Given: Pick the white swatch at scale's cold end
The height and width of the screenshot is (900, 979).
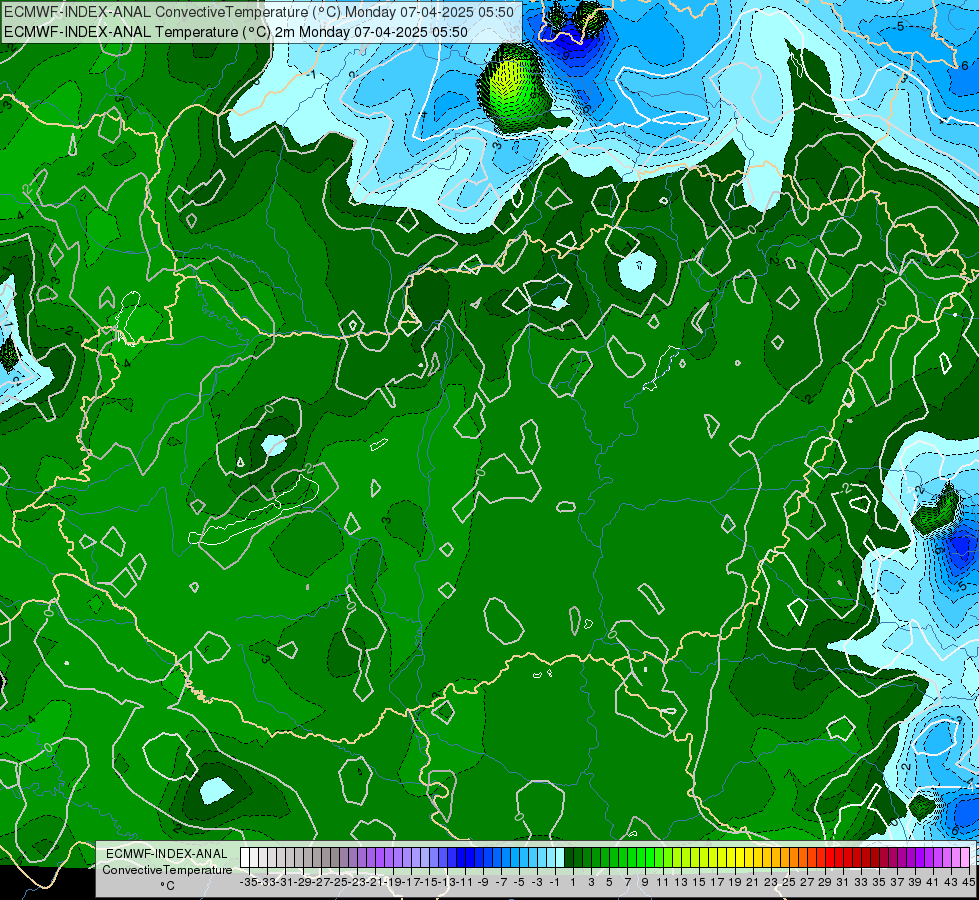Looking at the screenshot, I should tap(245, 858).
